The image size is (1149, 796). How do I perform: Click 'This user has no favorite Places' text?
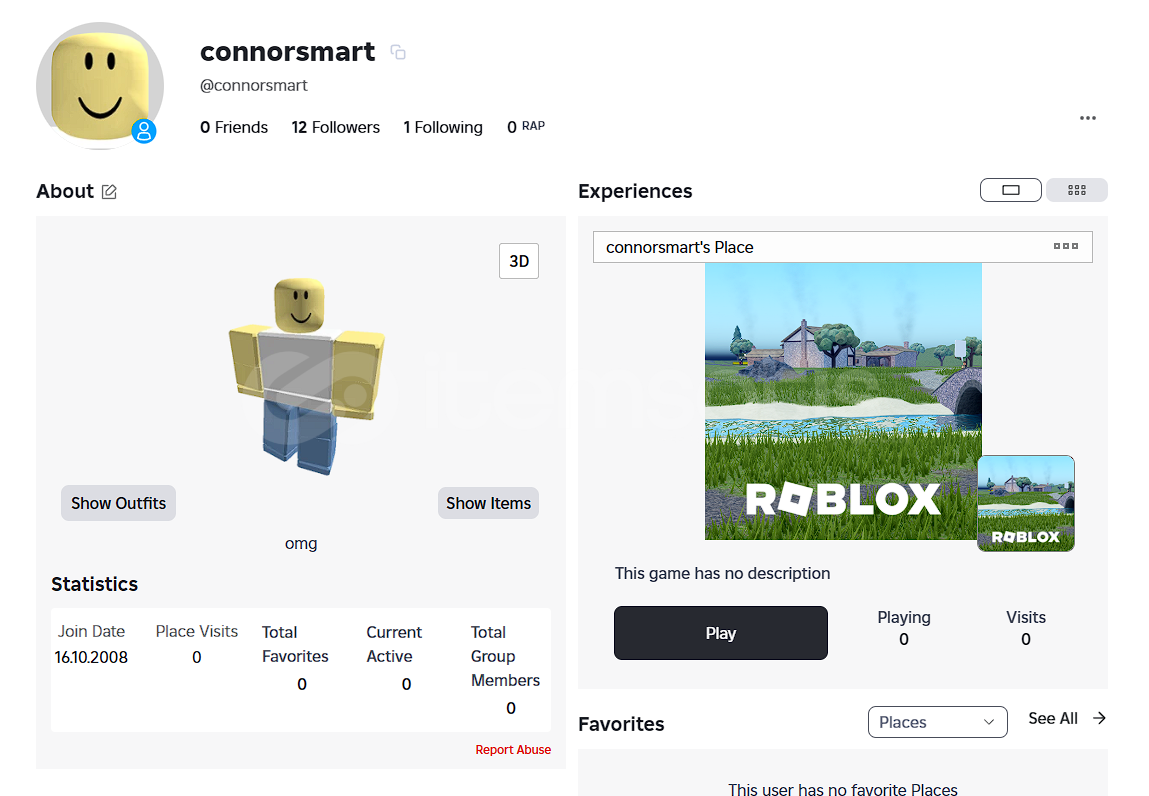pyautogui.click(x=843, y=789)
